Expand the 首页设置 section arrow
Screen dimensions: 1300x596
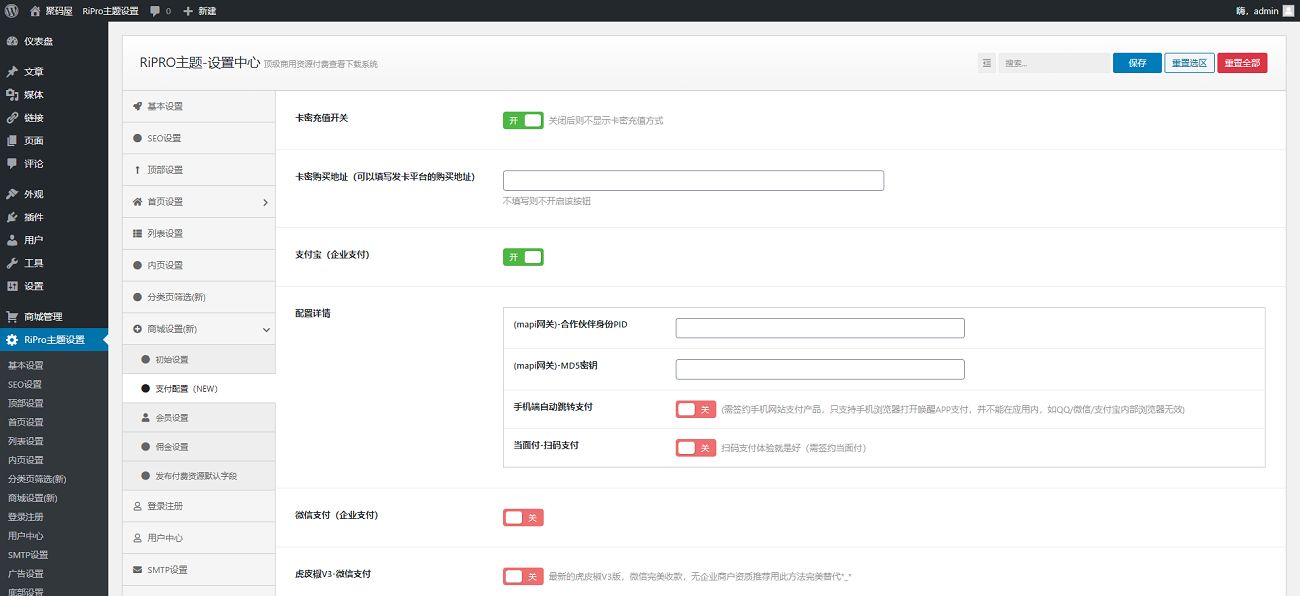(x=265, y=202)
